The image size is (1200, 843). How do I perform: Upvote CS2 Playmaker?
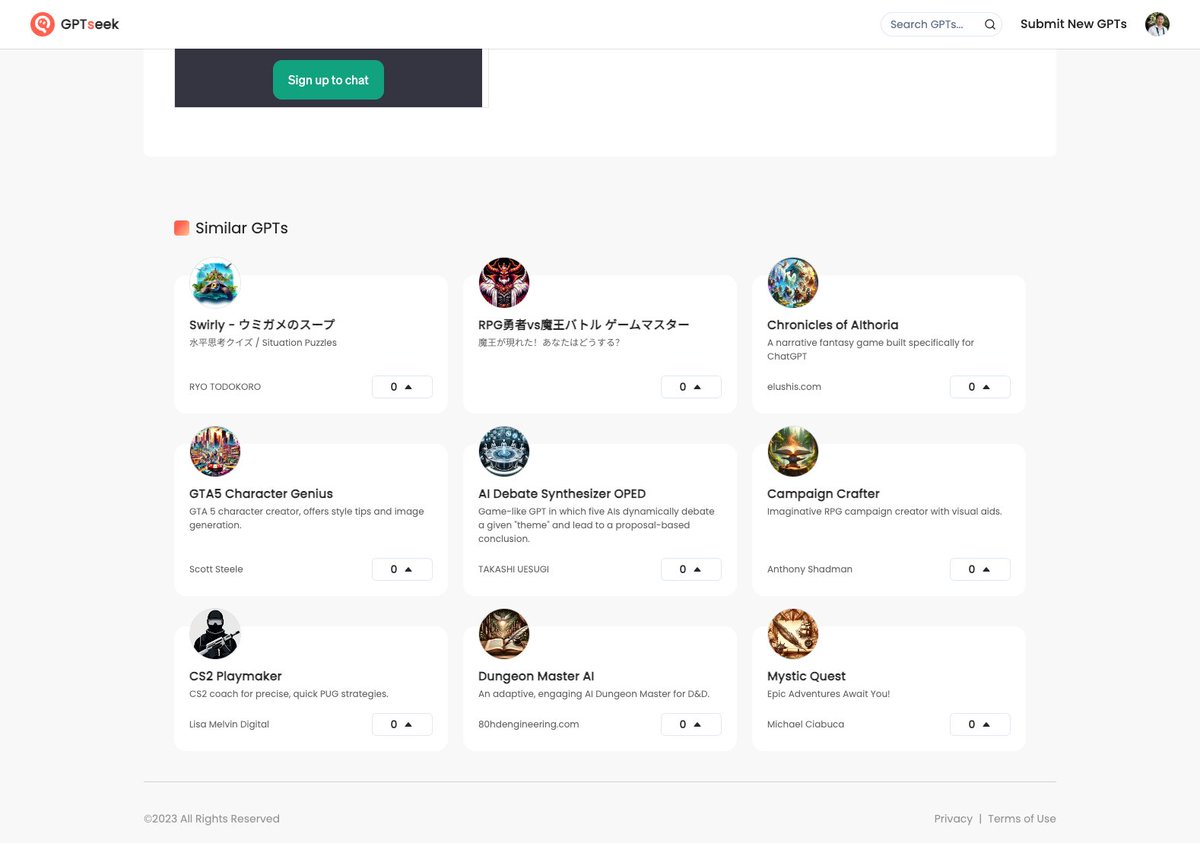(x=402, y=724)
